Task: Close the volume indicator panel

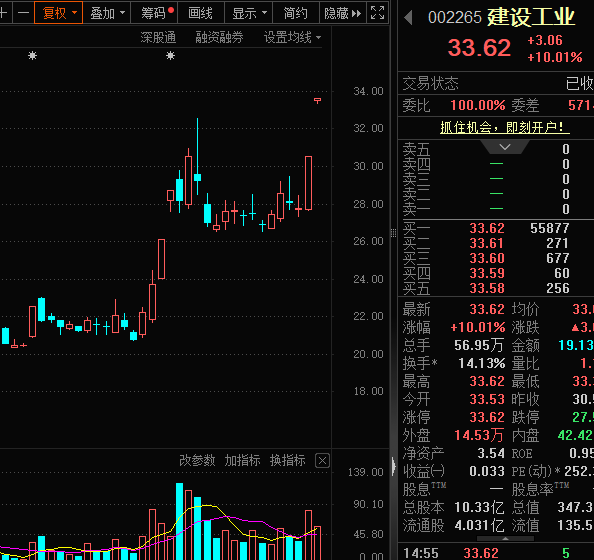Action: tap(322, 461)
